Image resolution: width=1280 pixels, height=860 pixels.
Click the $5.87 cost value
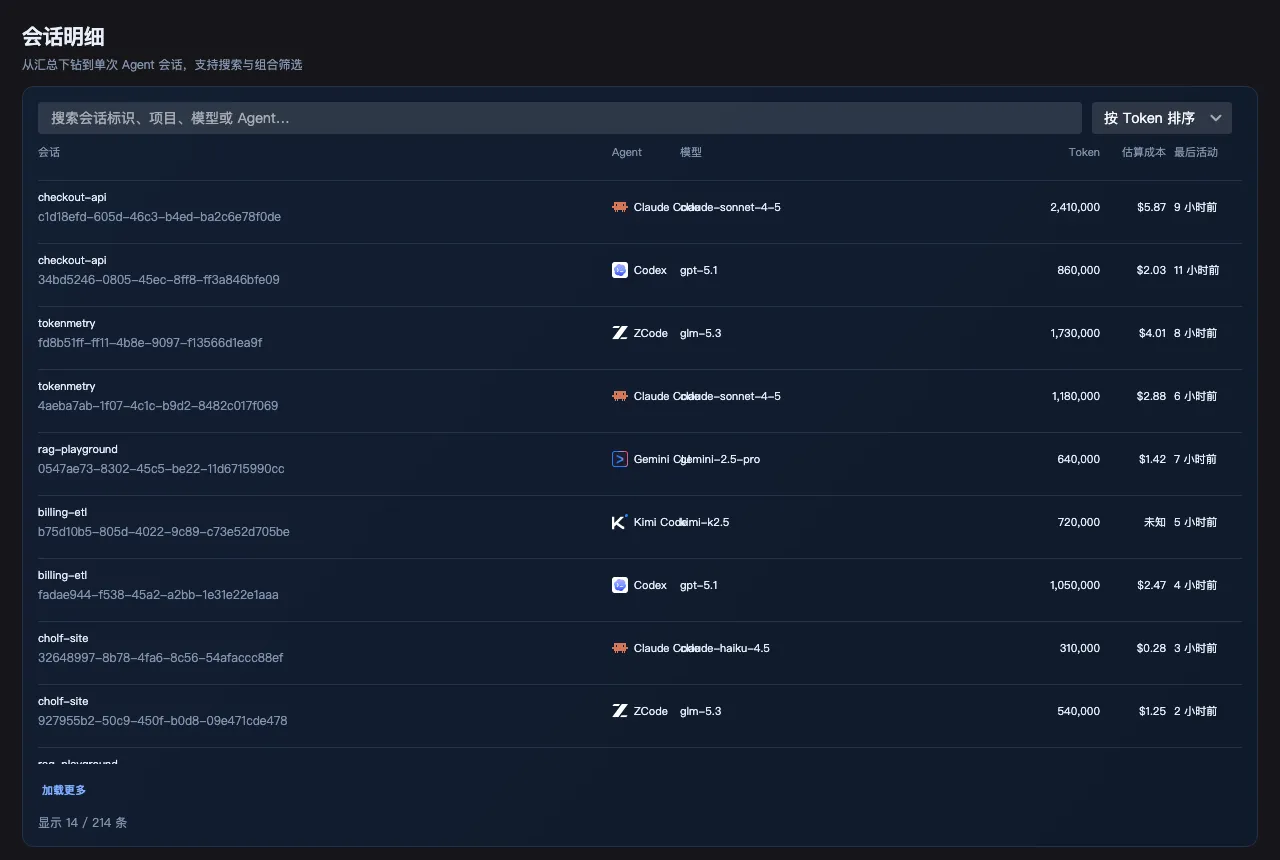[1151, 207]
